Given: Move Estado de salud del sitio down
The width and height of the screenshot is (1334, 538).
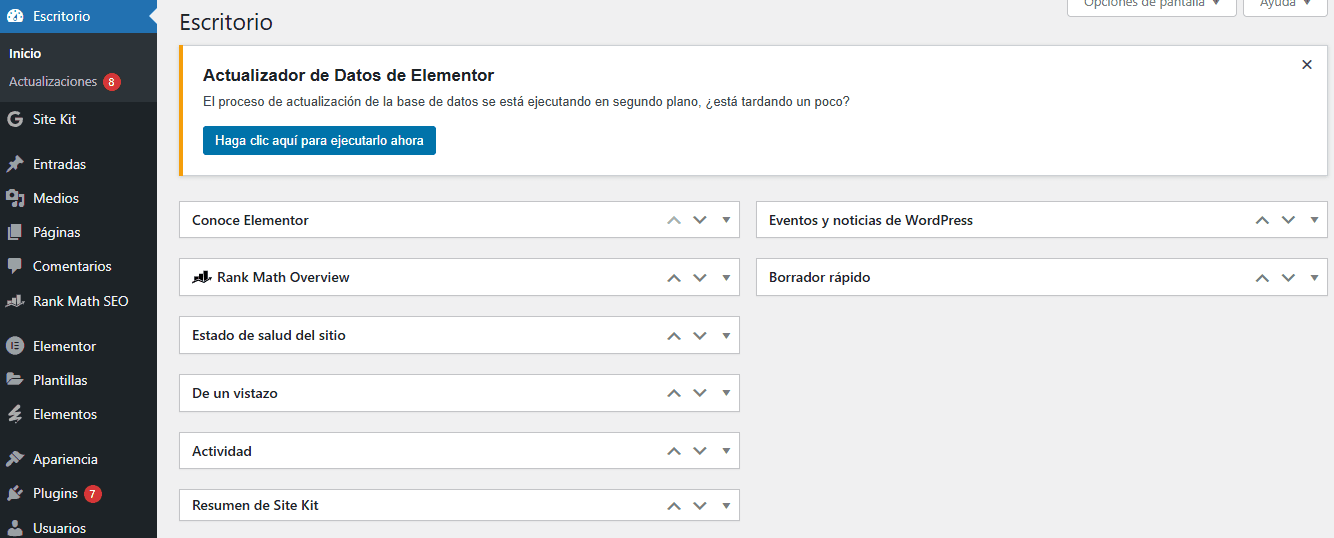Looking at the screenshot, I should pos(700,336).
